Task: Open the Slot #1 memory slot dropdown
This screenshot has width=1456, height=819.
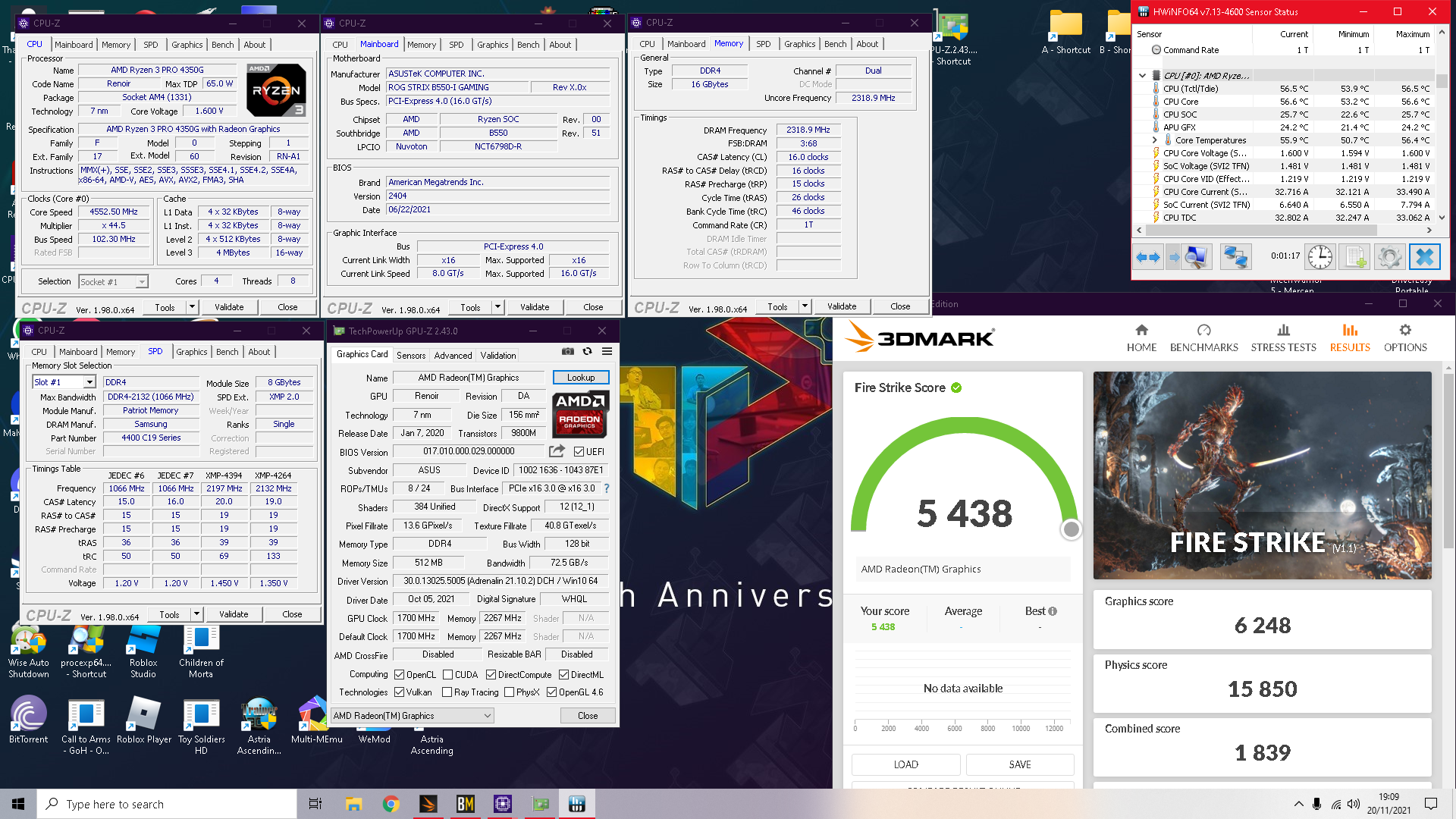Action: (x=89, y=383)
